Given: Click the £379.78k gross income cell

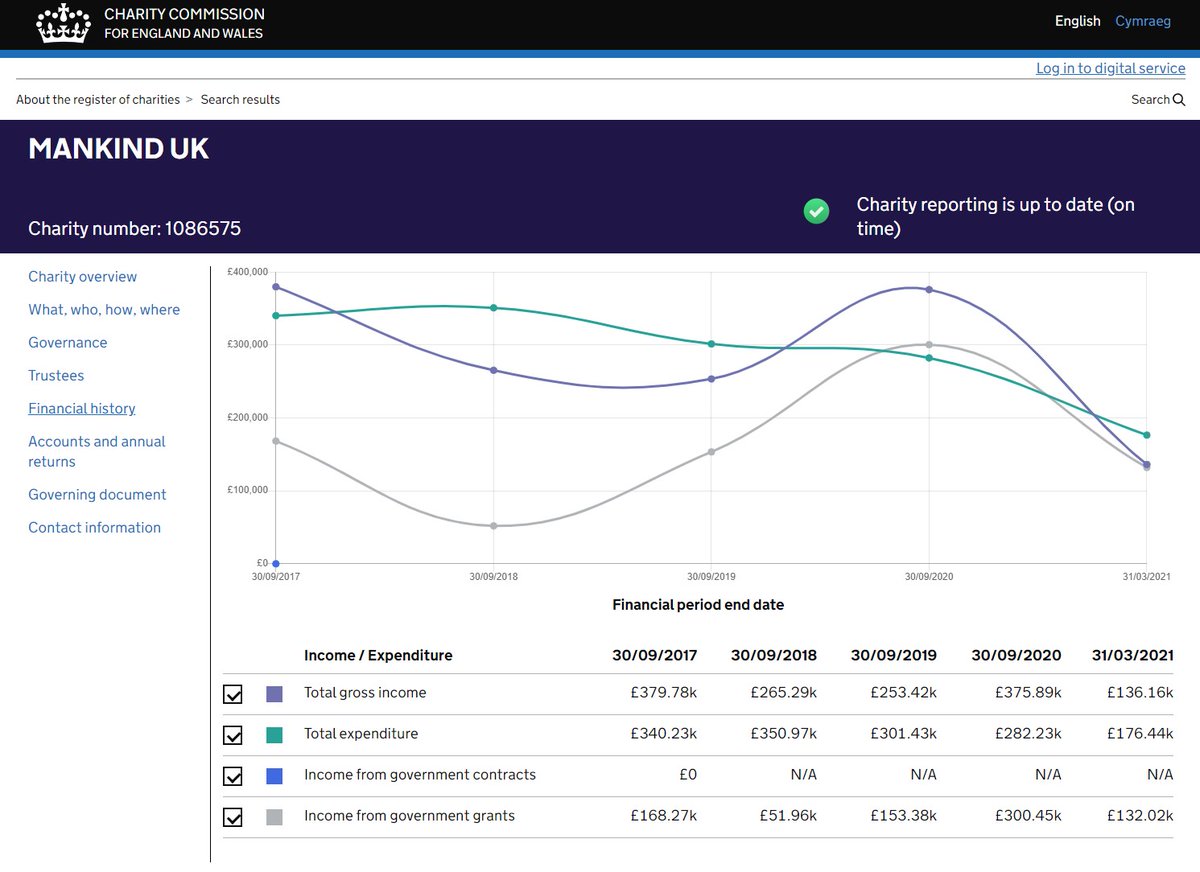Looking at the screenshot, I should 663,693.
